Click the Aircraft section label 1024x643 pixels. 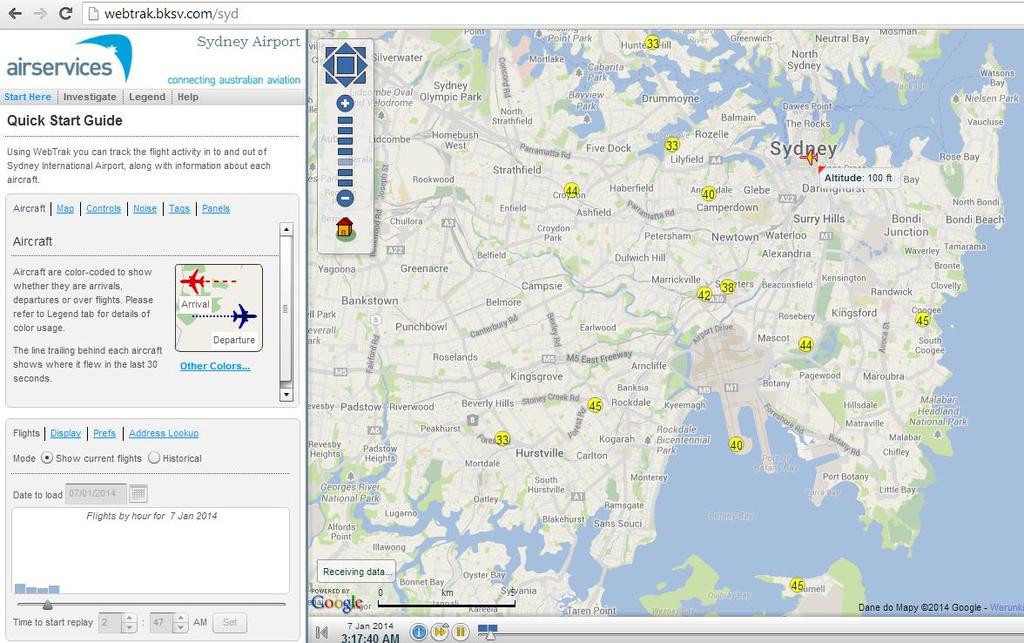tap(29, 209)
